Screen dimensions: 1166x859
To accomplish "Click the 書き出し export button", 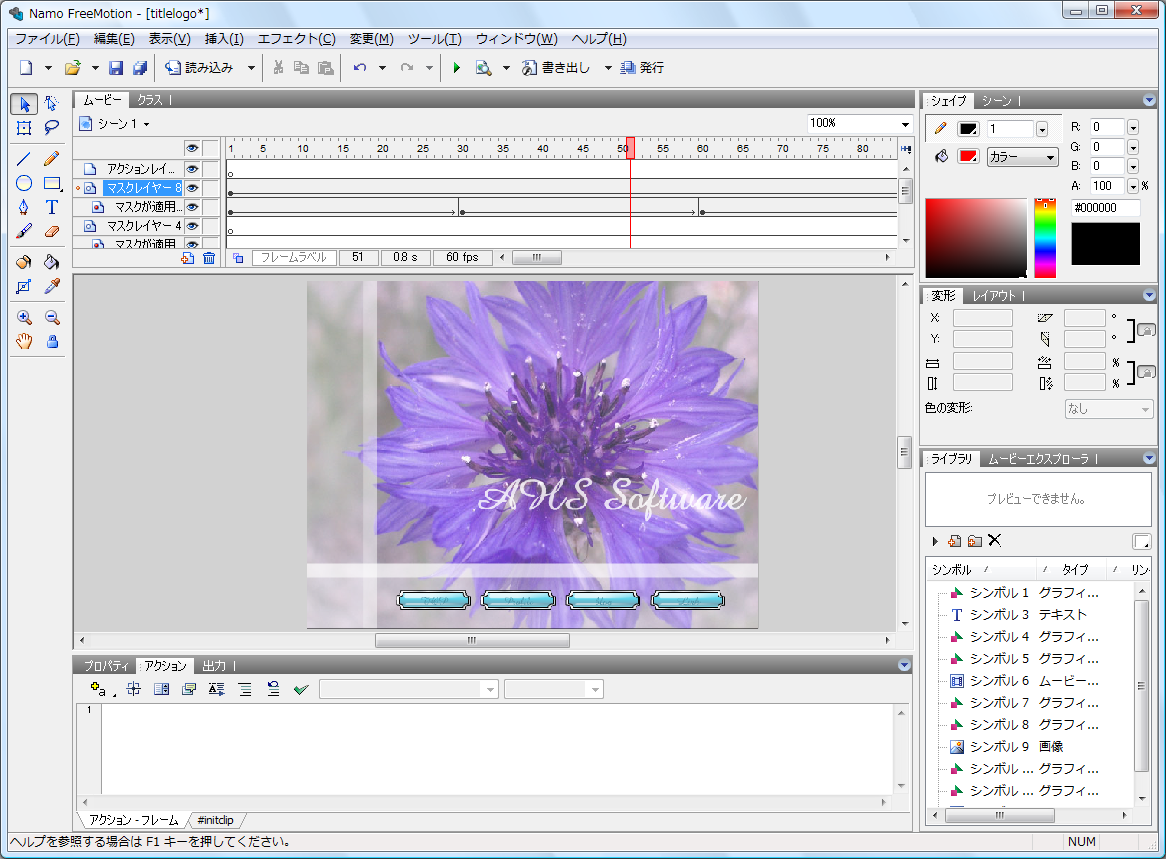I will pos(556,68).
